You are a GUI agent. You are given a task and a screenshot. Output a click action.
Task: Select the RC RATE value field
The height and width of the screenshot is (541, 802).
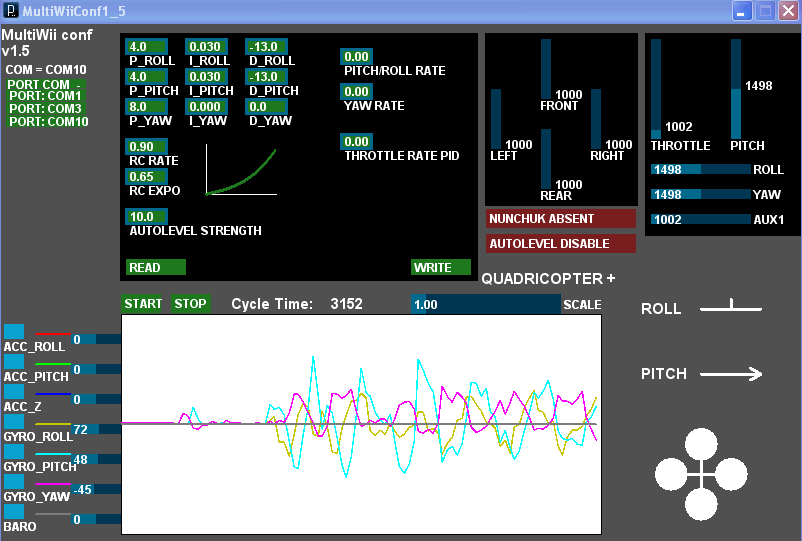click(146, 146)
